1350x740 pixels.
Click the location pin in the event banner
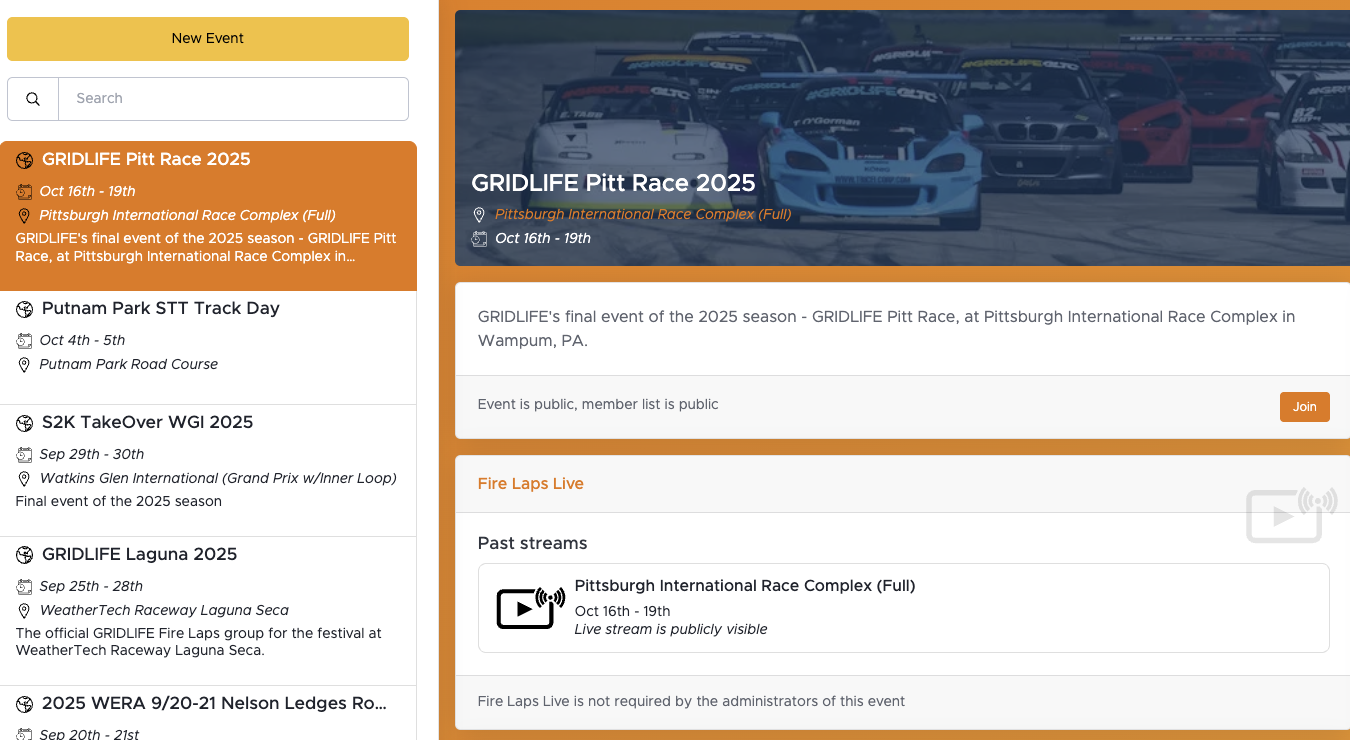coord(478,214)
